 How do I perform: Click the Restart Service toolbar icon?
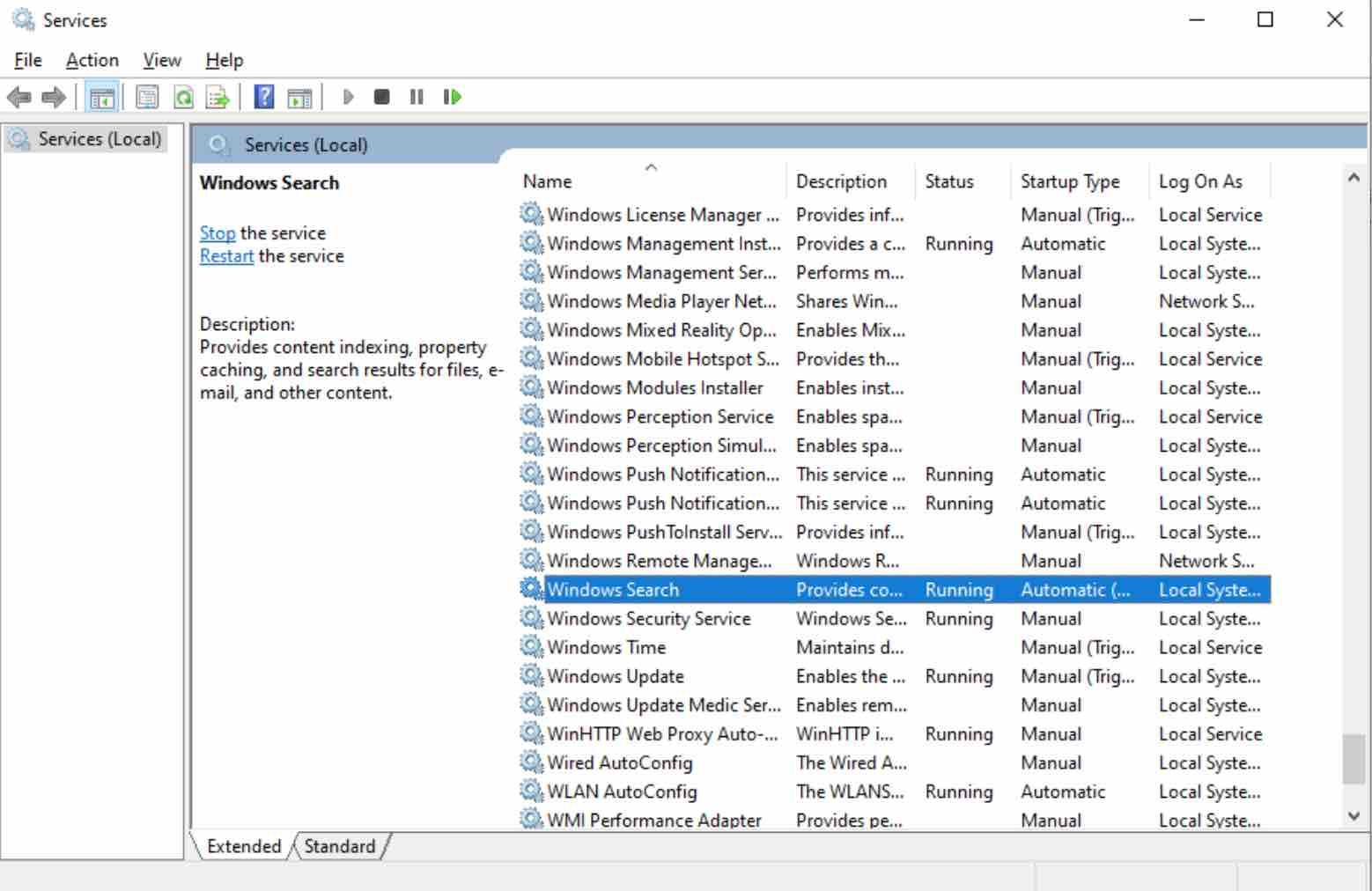point(453,97)
